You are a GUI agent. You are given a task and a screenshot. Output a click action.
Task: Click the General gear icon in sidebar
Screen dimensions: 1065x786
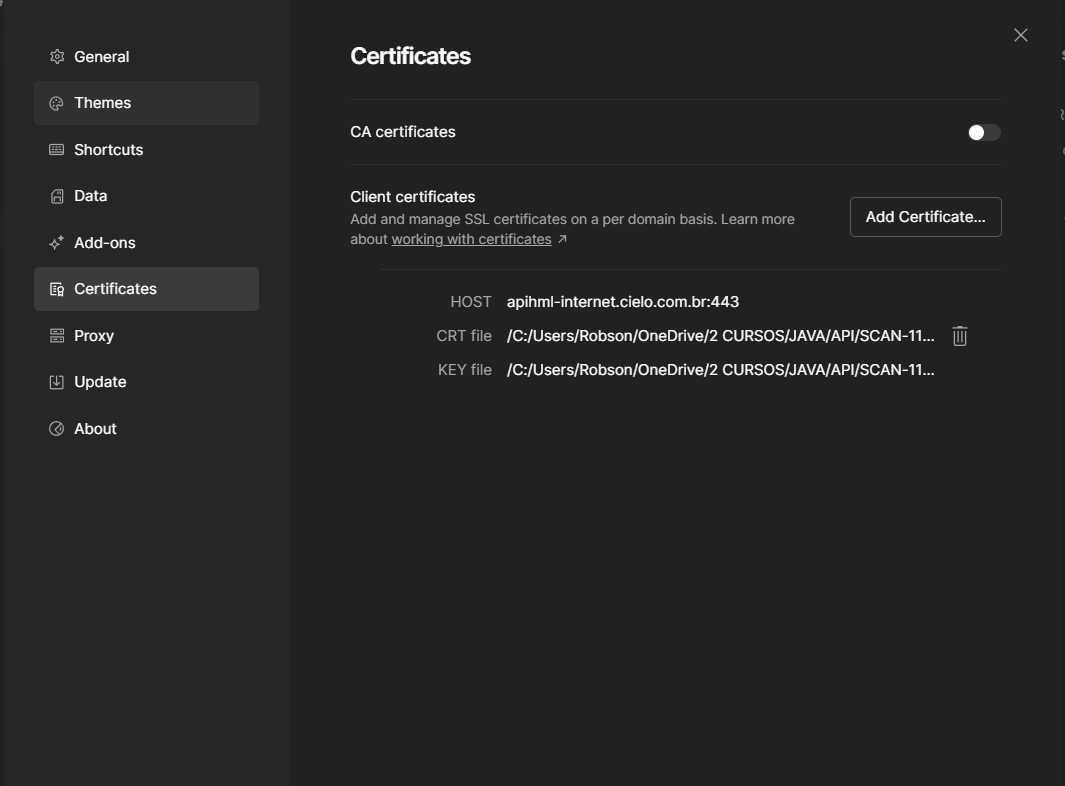57,57
